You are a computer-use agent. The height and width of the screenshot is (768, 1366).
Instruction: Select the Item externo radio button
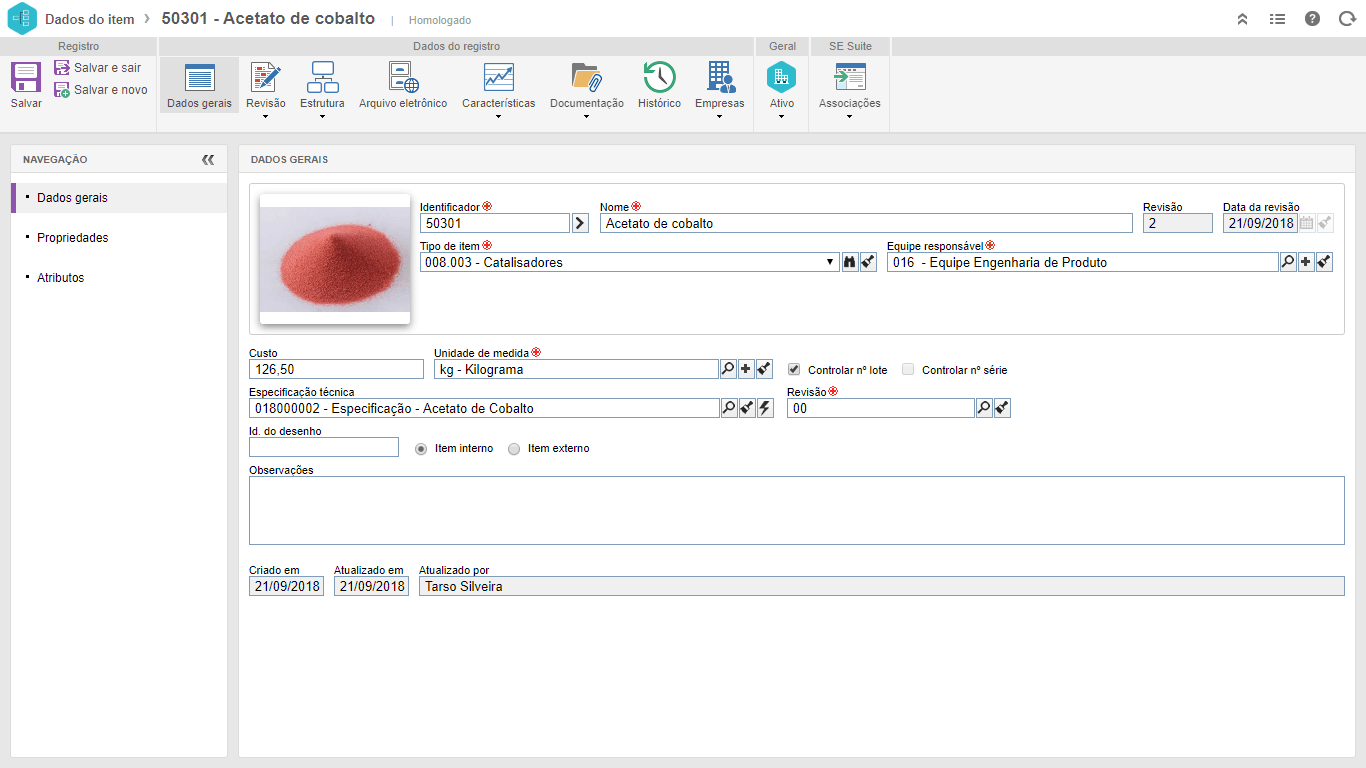[x=514, y=449]
